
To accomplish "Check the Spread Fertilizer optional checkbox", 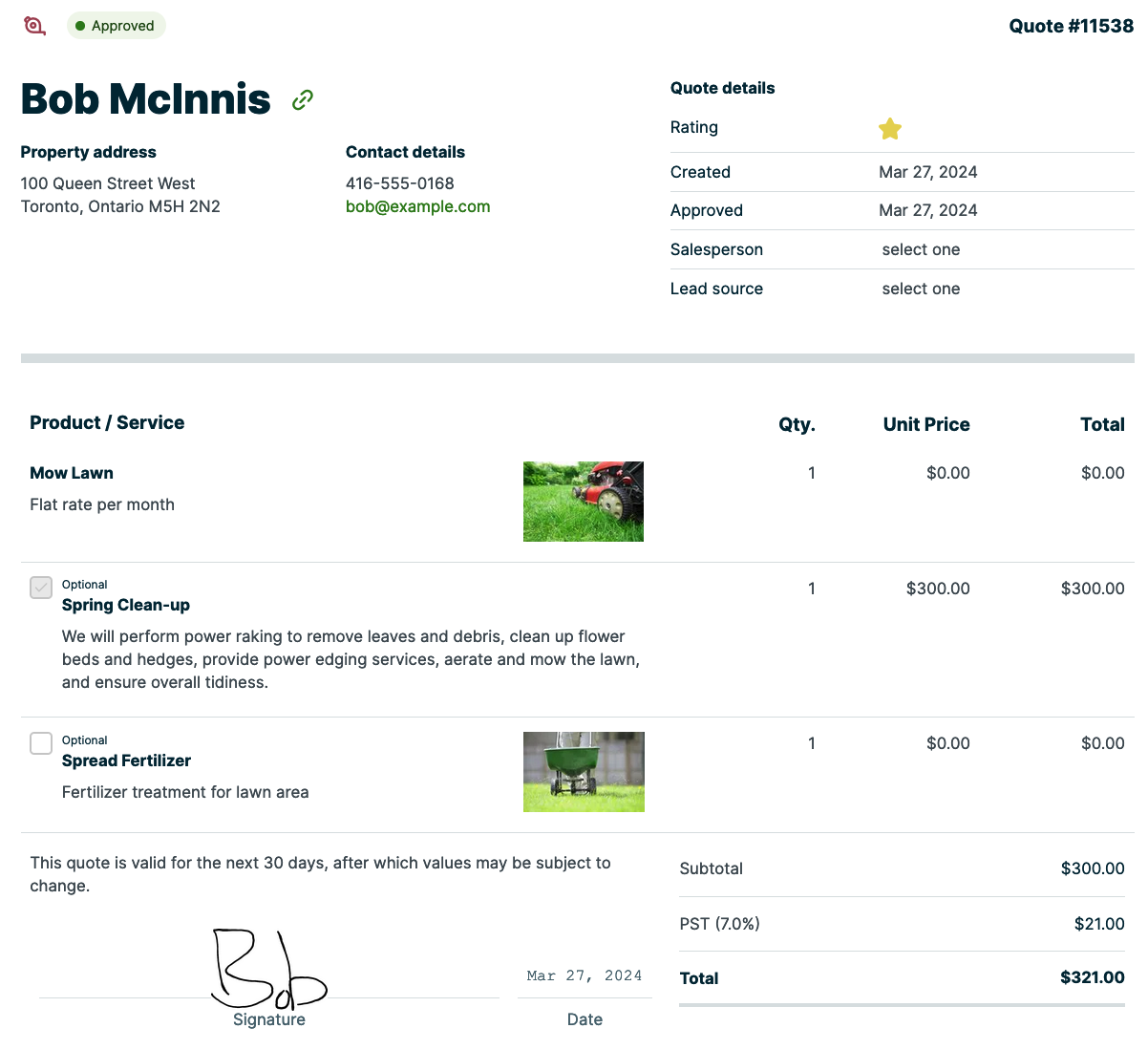I will click(x=41, y=743).
